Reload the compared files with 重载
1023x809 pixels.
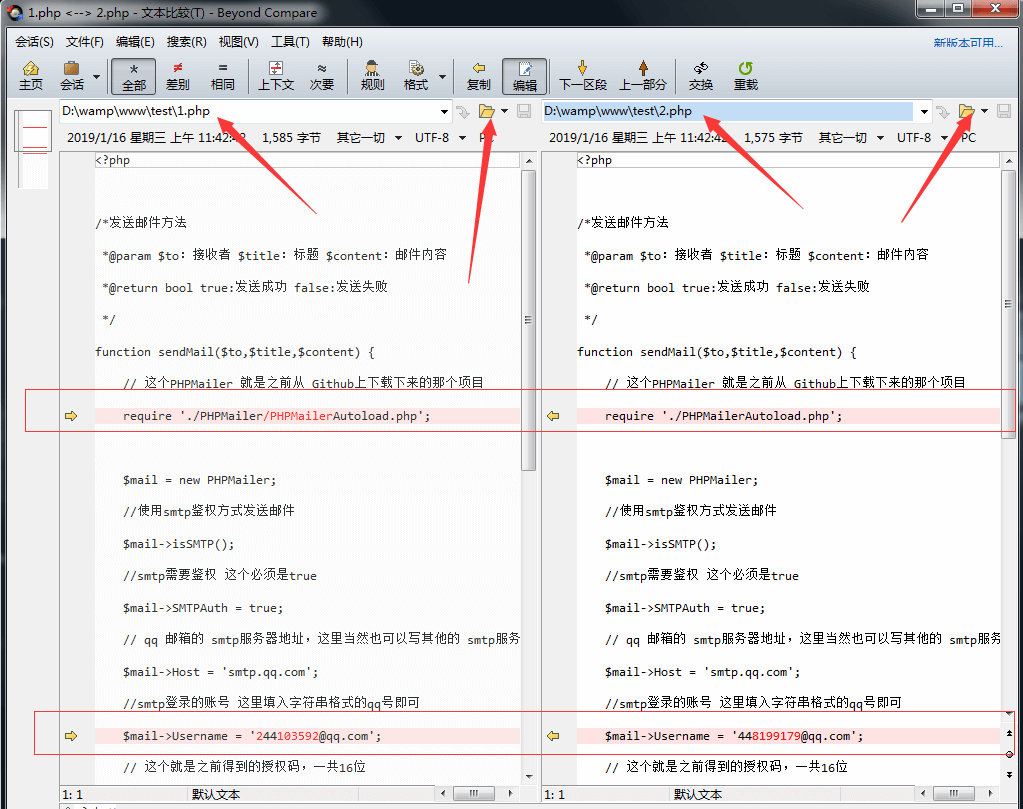[x=744, y=75]
